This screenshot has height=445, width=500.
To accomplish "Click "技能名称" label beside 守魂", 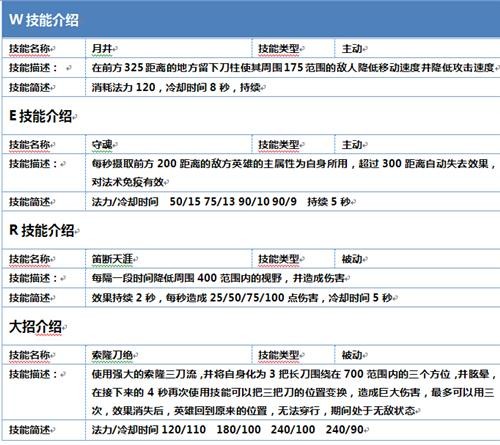I will coord(30,145).
